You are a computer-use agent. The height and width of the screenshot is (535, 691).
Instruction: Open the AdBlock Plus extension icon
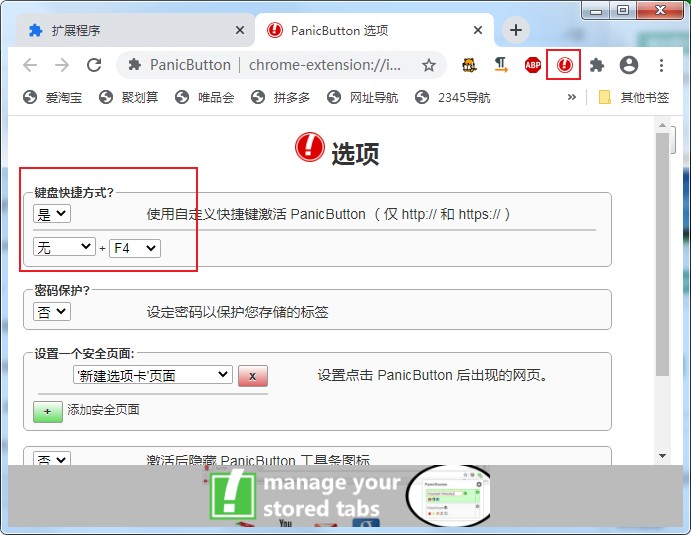coord(532,65)
